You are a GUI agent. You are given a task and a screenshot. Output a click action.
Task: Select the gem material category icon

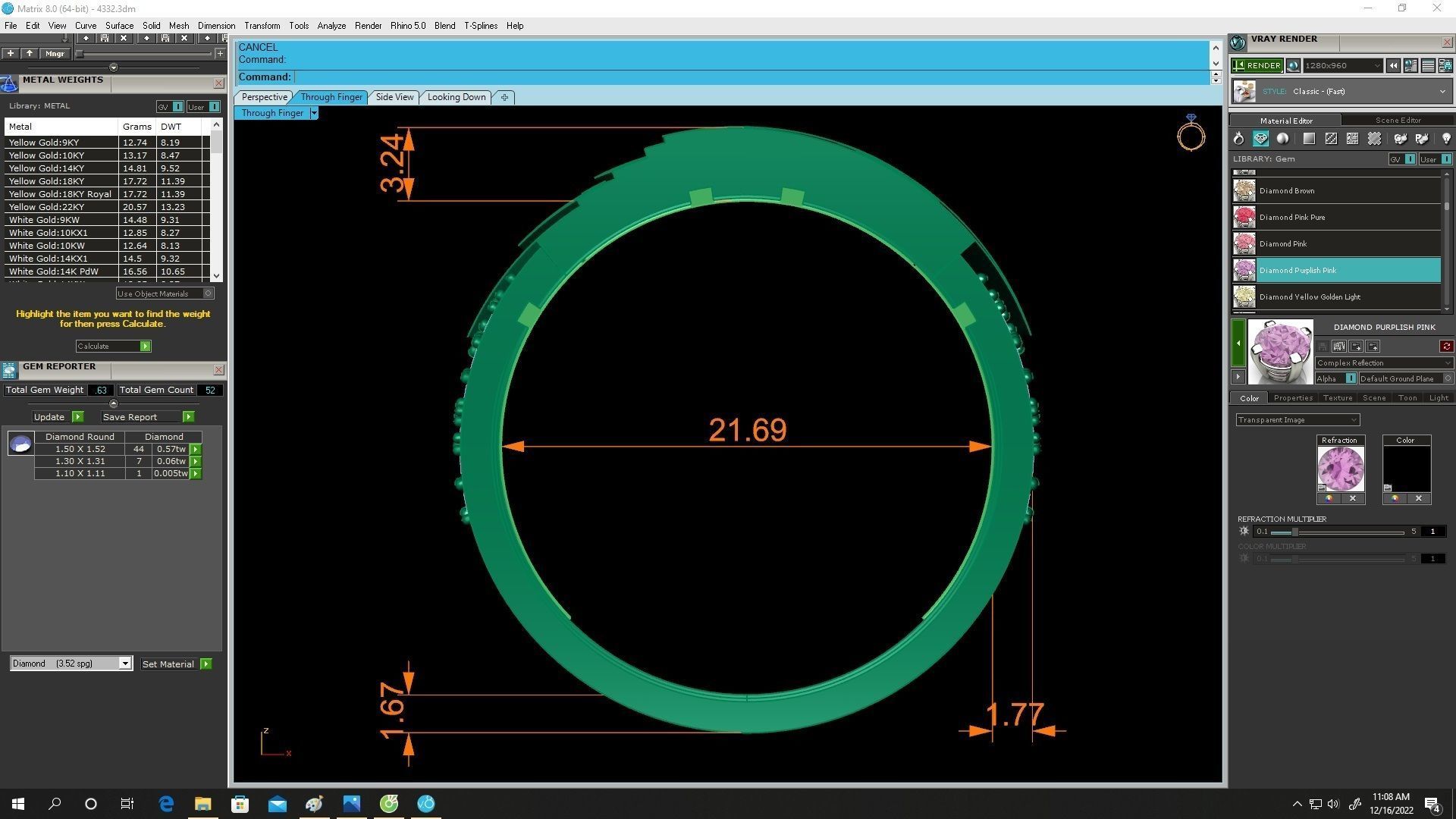pos(1260,139)
